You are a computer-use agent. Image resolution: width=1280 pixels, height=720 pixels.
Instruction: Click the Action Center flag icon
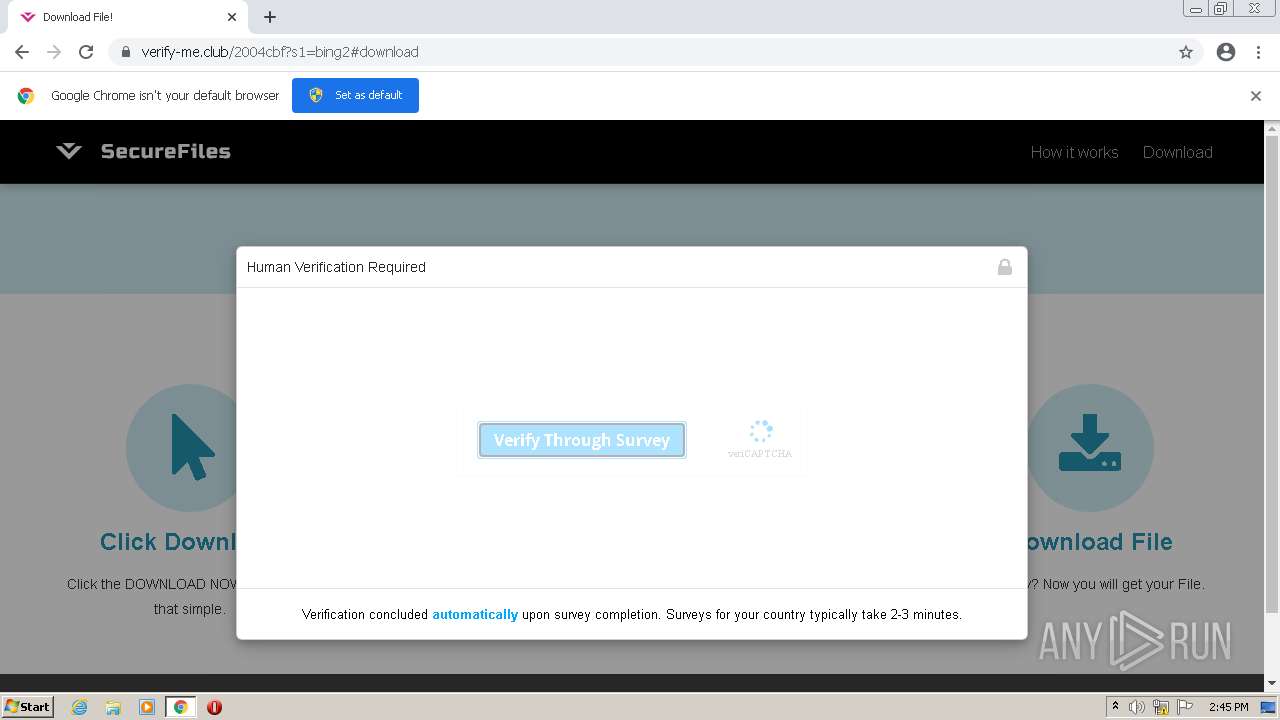(1184, 707)
